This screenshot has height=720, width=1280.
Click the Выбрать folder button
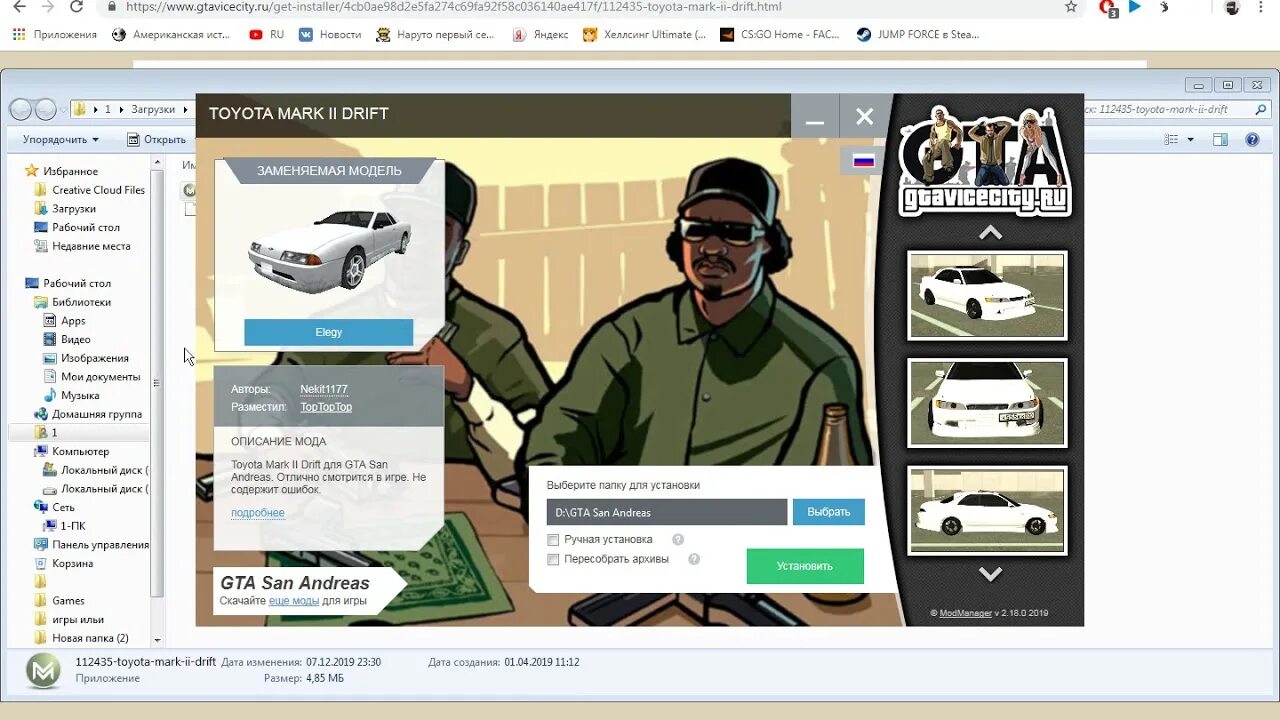829,512
